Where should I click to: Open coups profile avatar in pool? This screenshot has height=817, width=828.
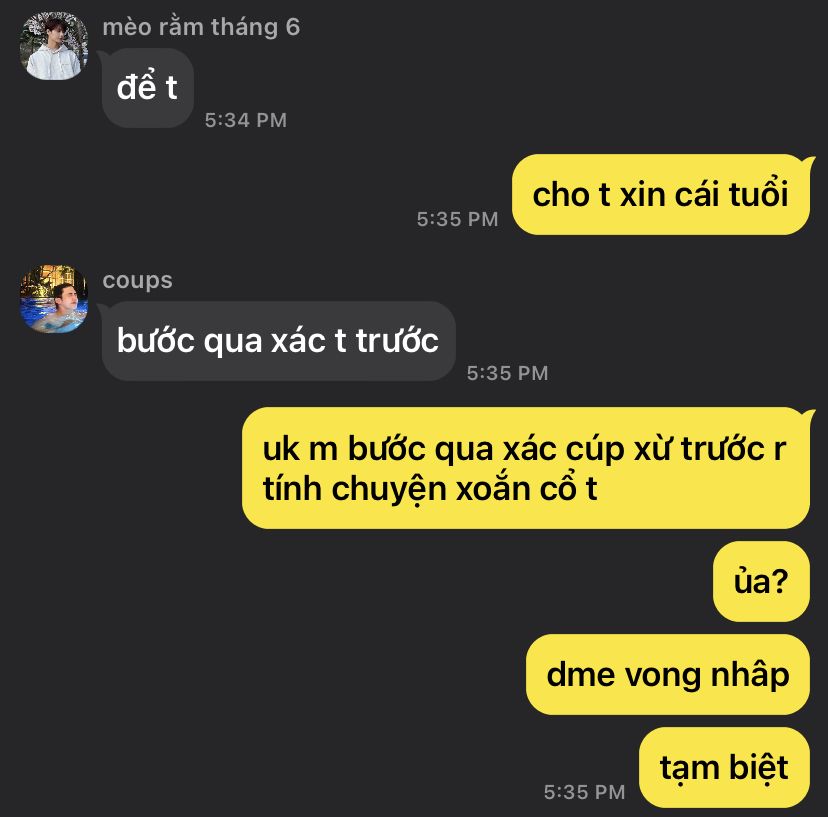pyautogui.click(x=54, y=299)
